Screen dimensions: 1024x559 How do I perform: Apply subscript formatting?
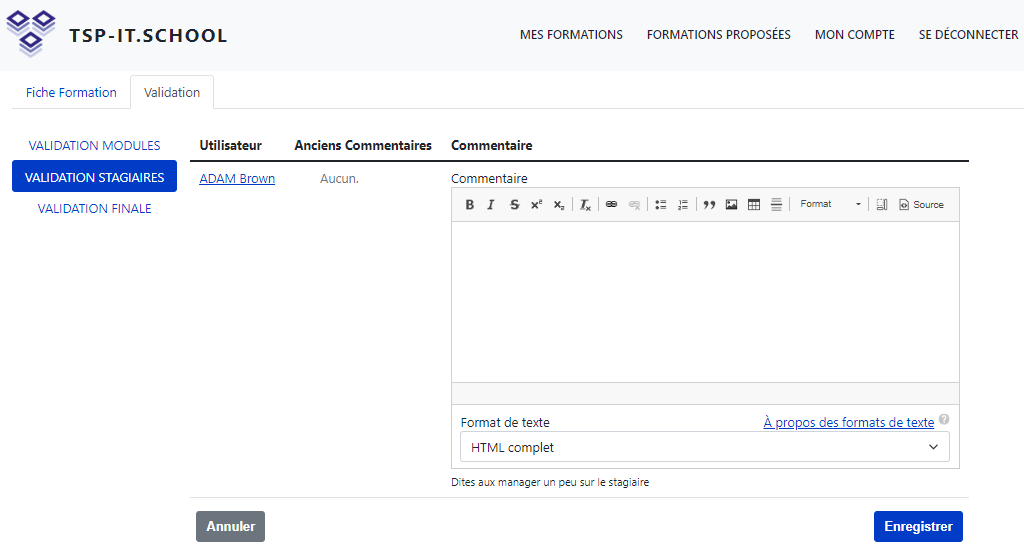558,204
